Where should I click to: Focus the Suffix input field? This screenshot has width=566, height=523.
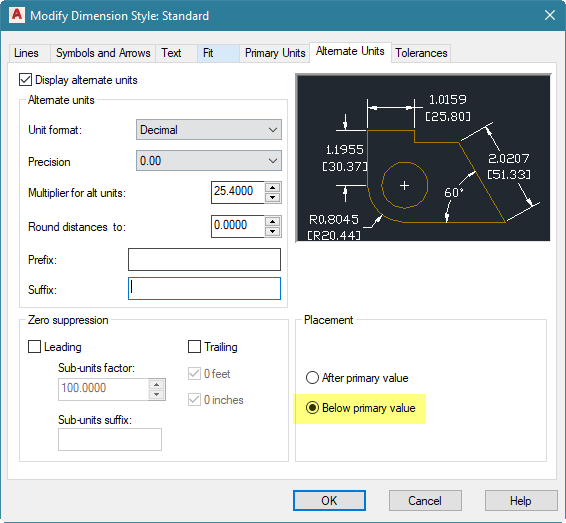204,288
